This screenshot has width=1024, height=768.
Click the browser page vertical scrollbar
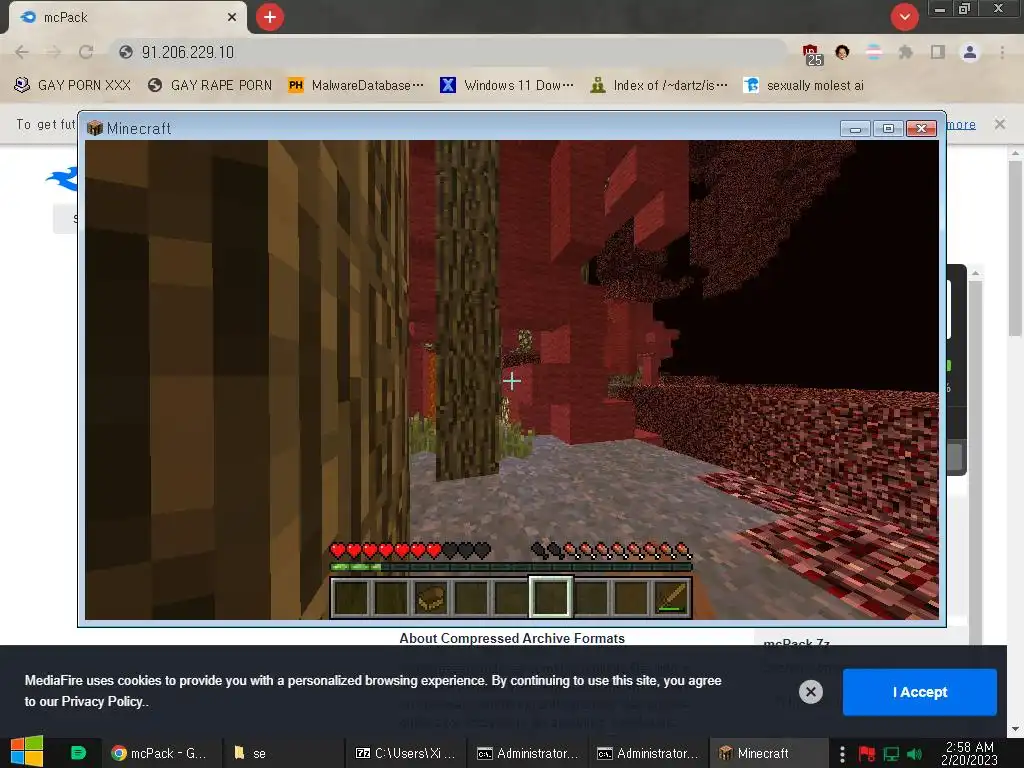click(1016, 249)
